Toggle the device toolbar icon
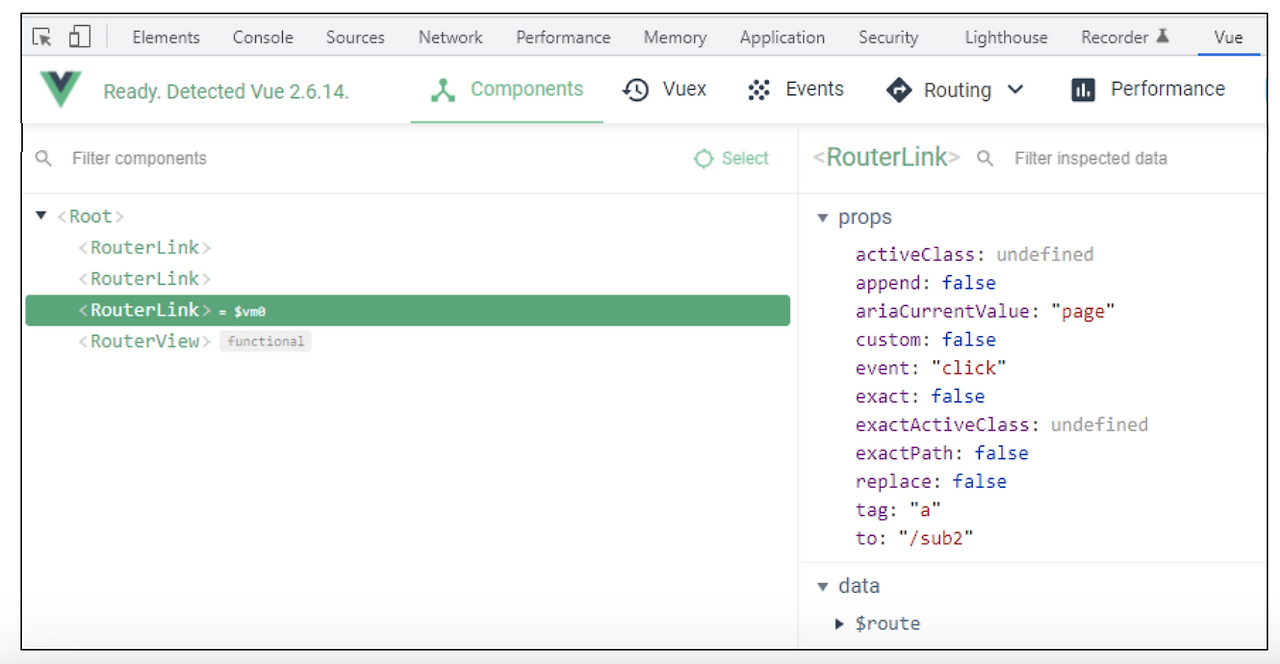This screenshot has height=664, width=1280. (x=79, y=37)
